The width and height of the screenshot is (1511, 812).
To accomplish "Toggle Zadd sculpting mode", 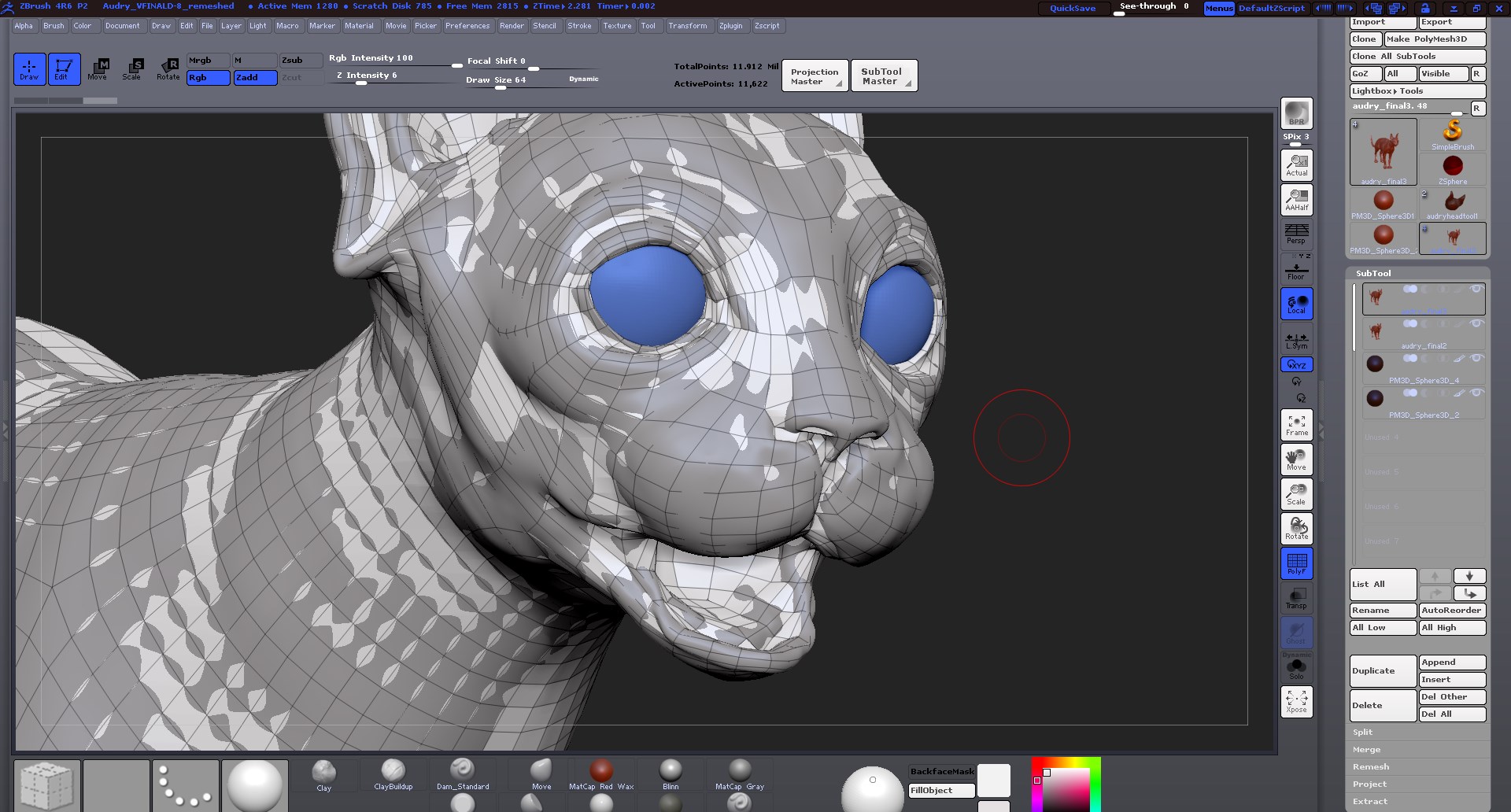I will [x=255, y=77].
